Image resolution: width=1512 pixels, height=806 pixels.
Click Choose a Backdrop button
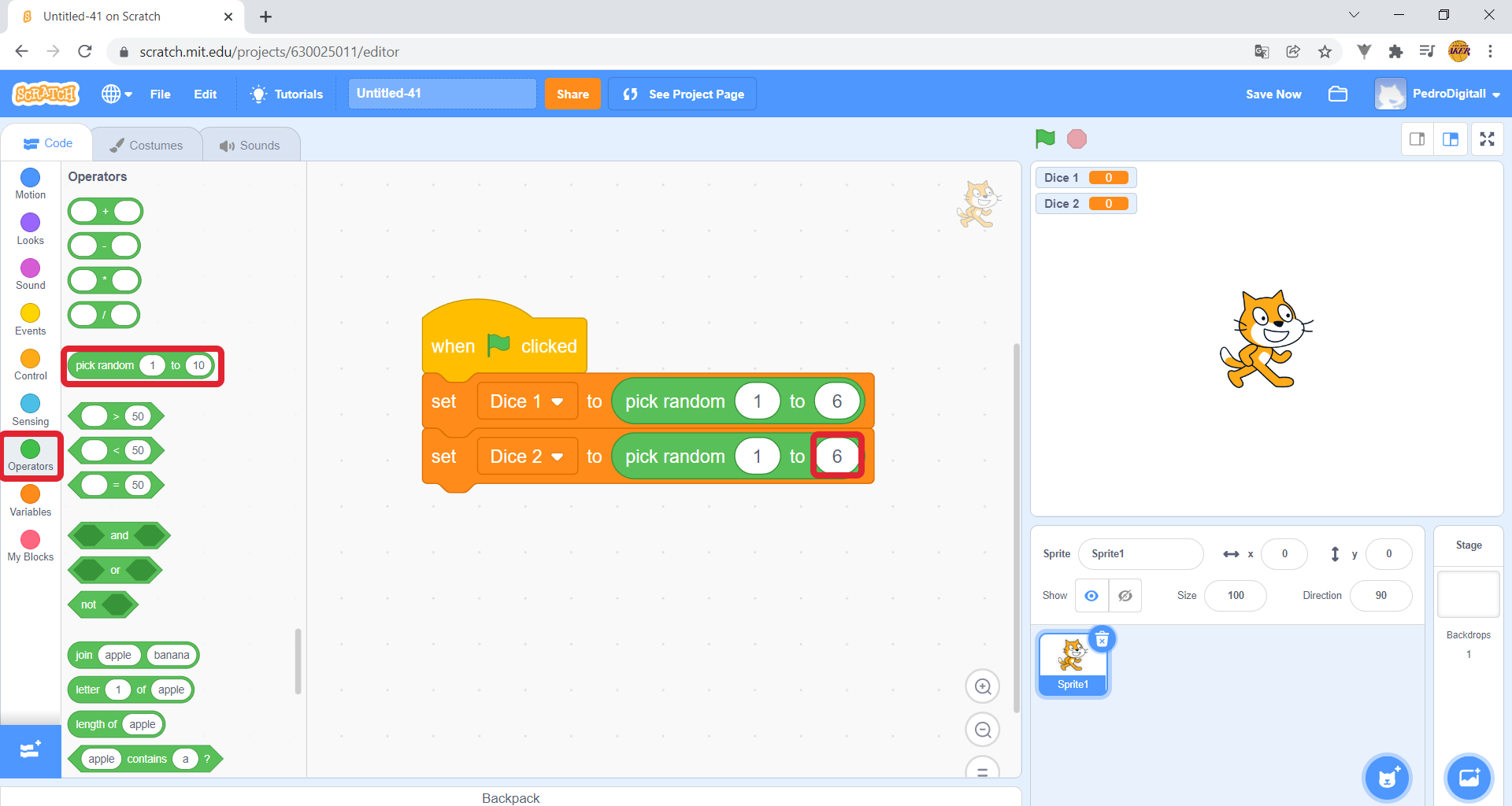pos(1469,778)
